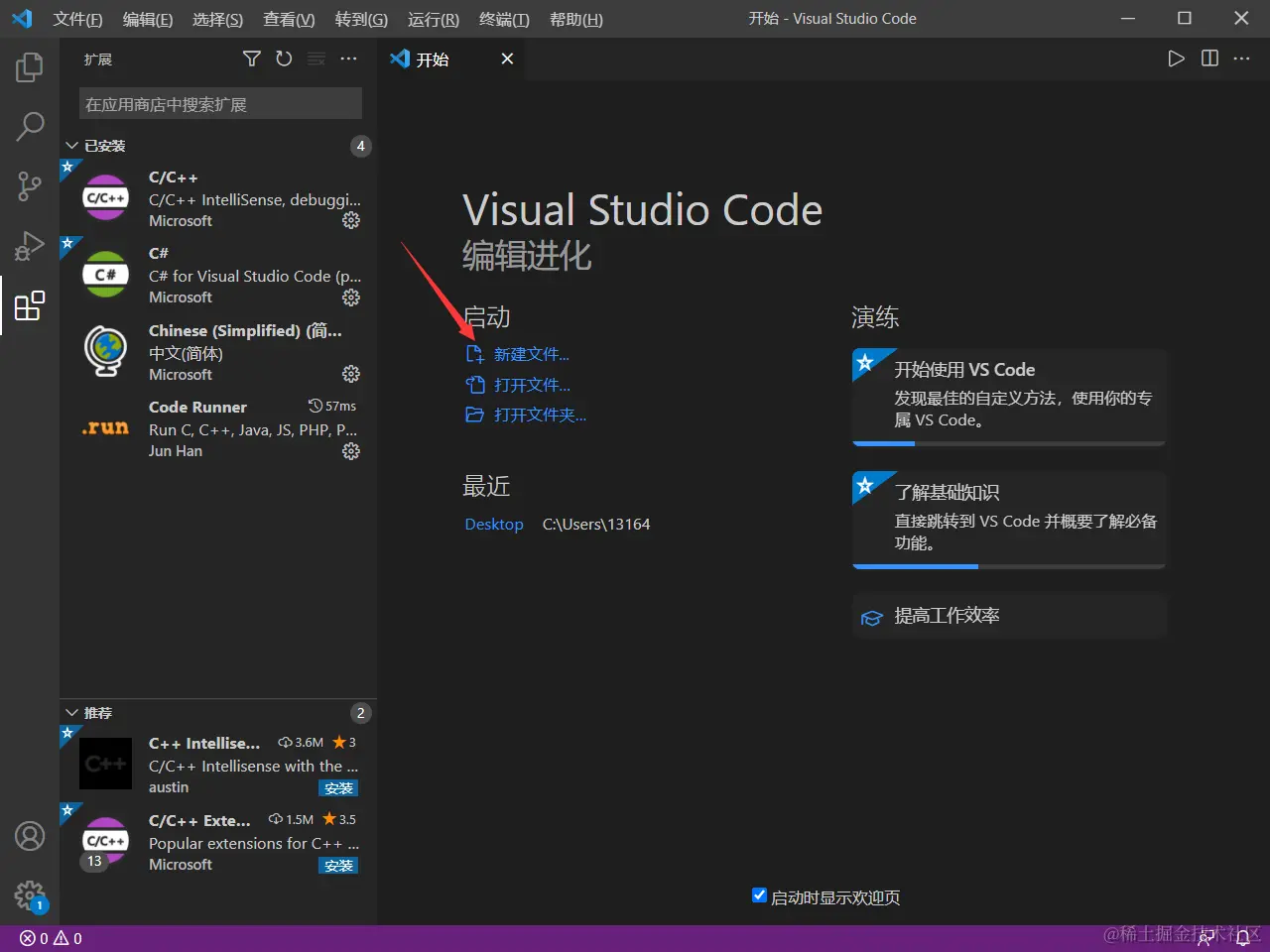Viewport: 1270px width, 952px height.
Task: Open the Explorer view in activity bar
Action: tap(30, 67)
